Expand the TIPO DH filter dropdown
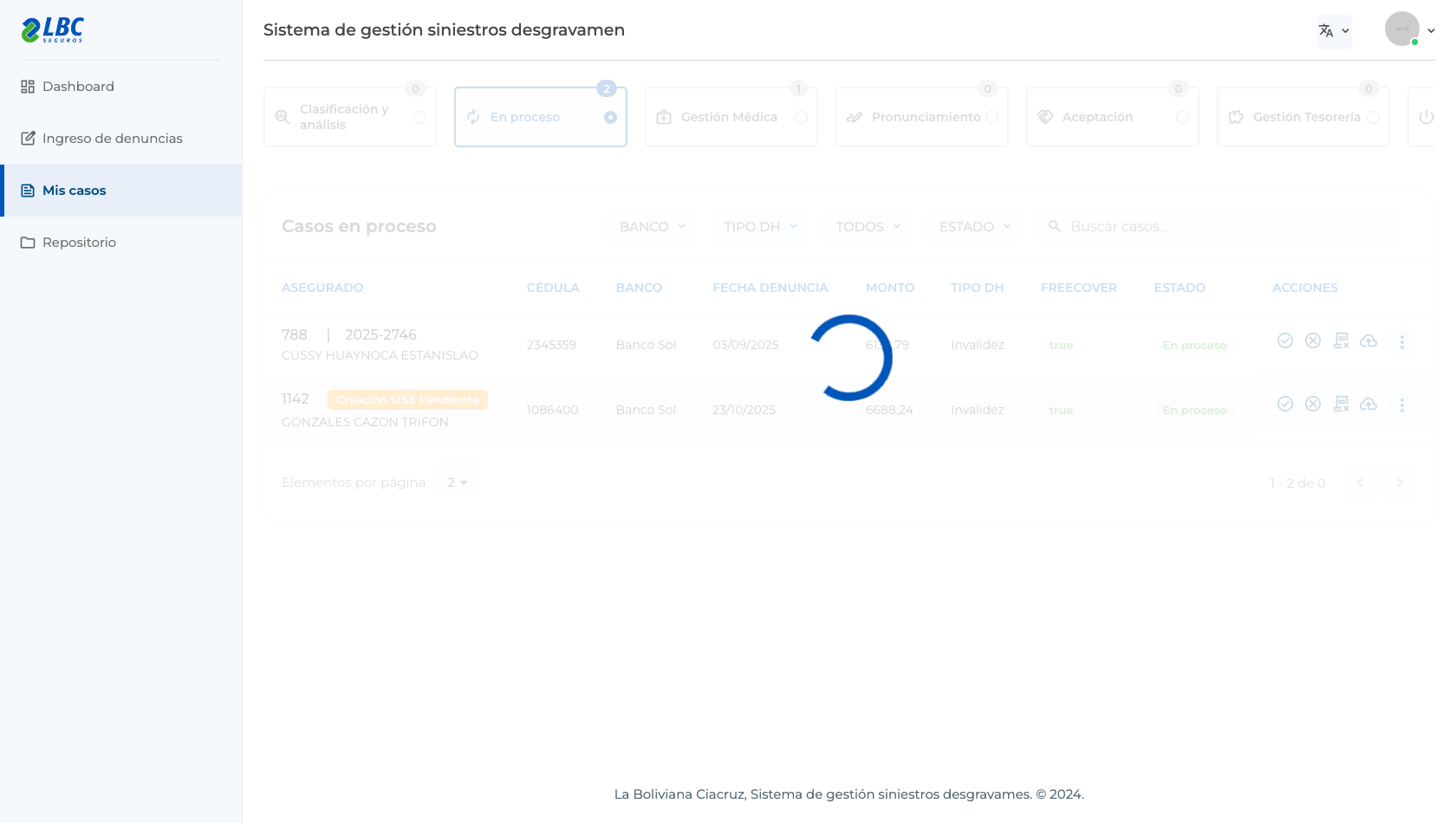This screenshot has height=823, width=1456. pos(760,226)
